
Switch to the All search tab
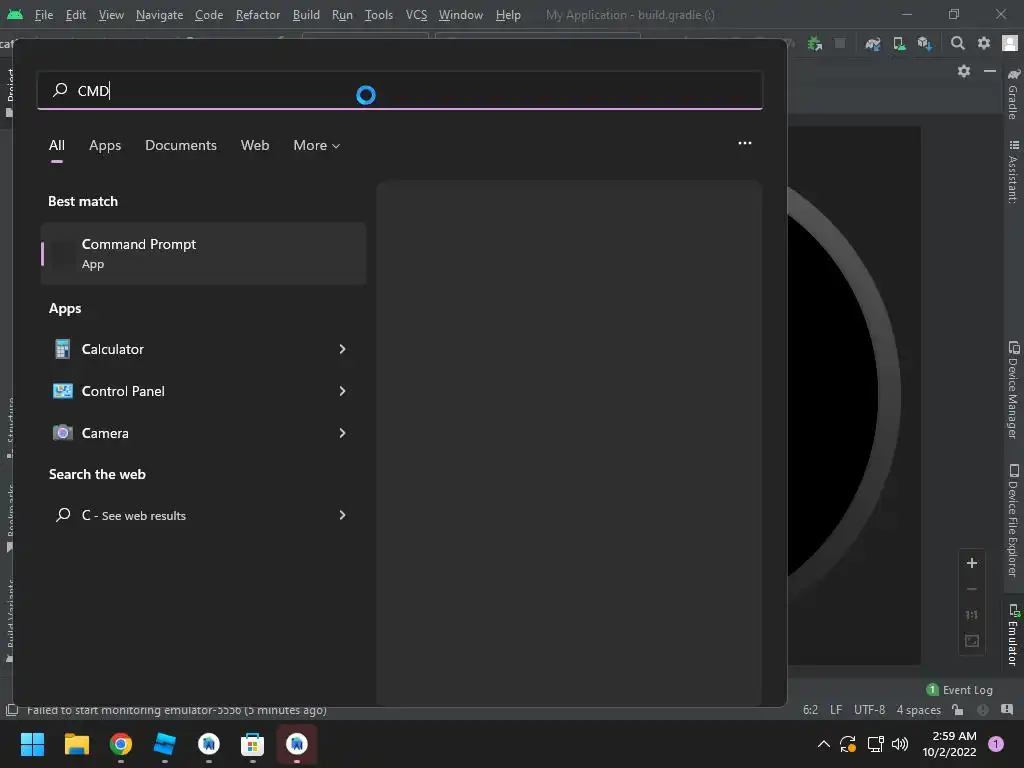coord(57,146)
